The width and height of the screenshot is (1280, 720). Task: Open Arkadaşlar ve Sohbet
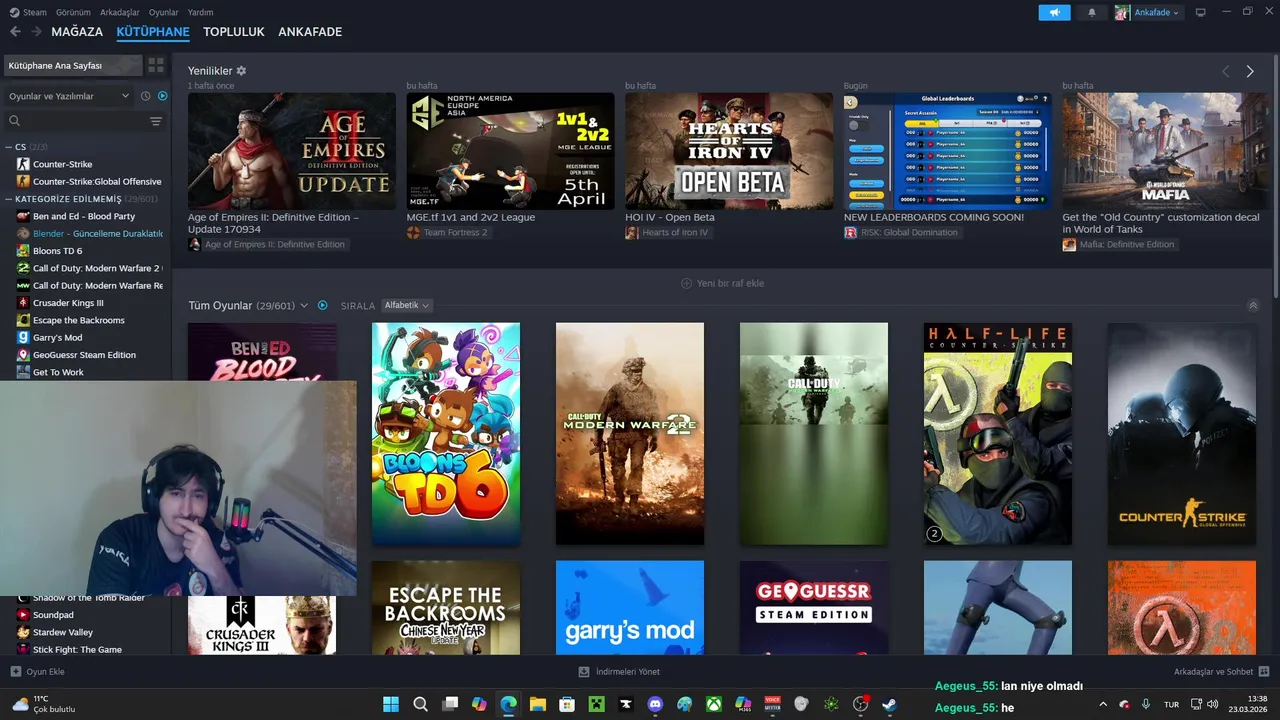[1221, 672]
